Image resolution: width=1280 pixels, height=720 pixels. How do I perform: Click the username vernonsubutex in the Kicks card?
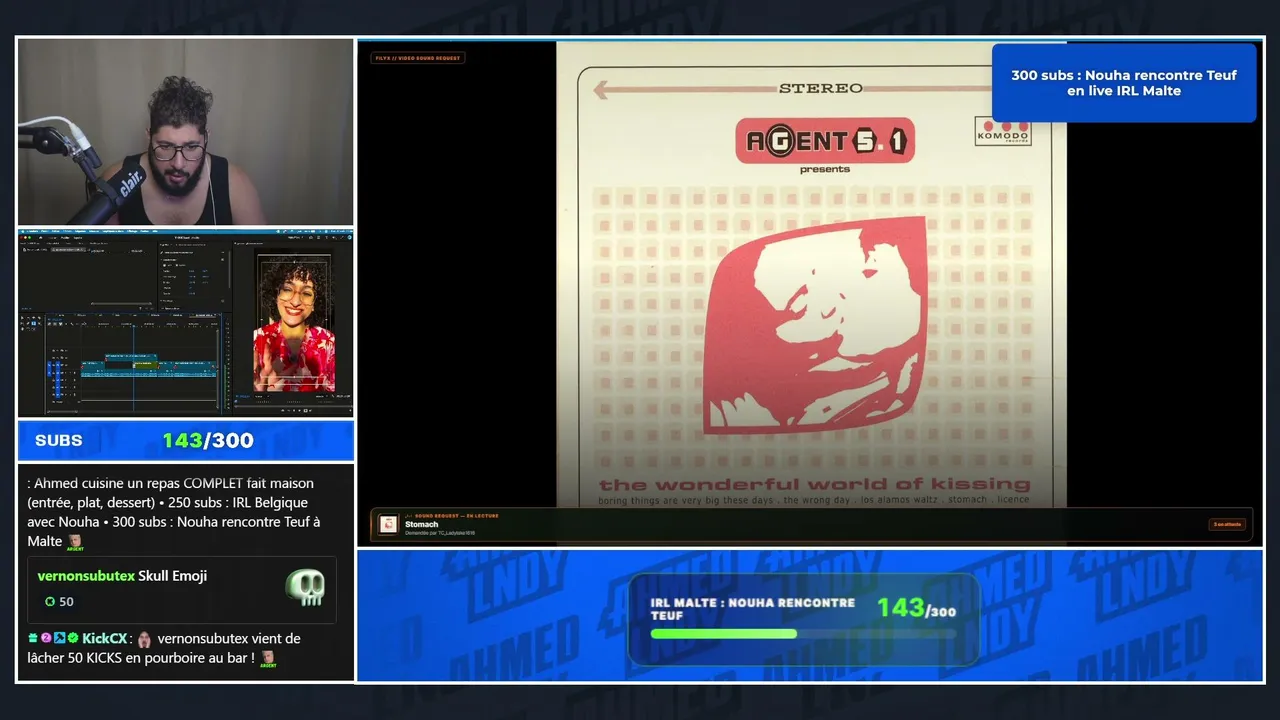(x=86, y=576)
